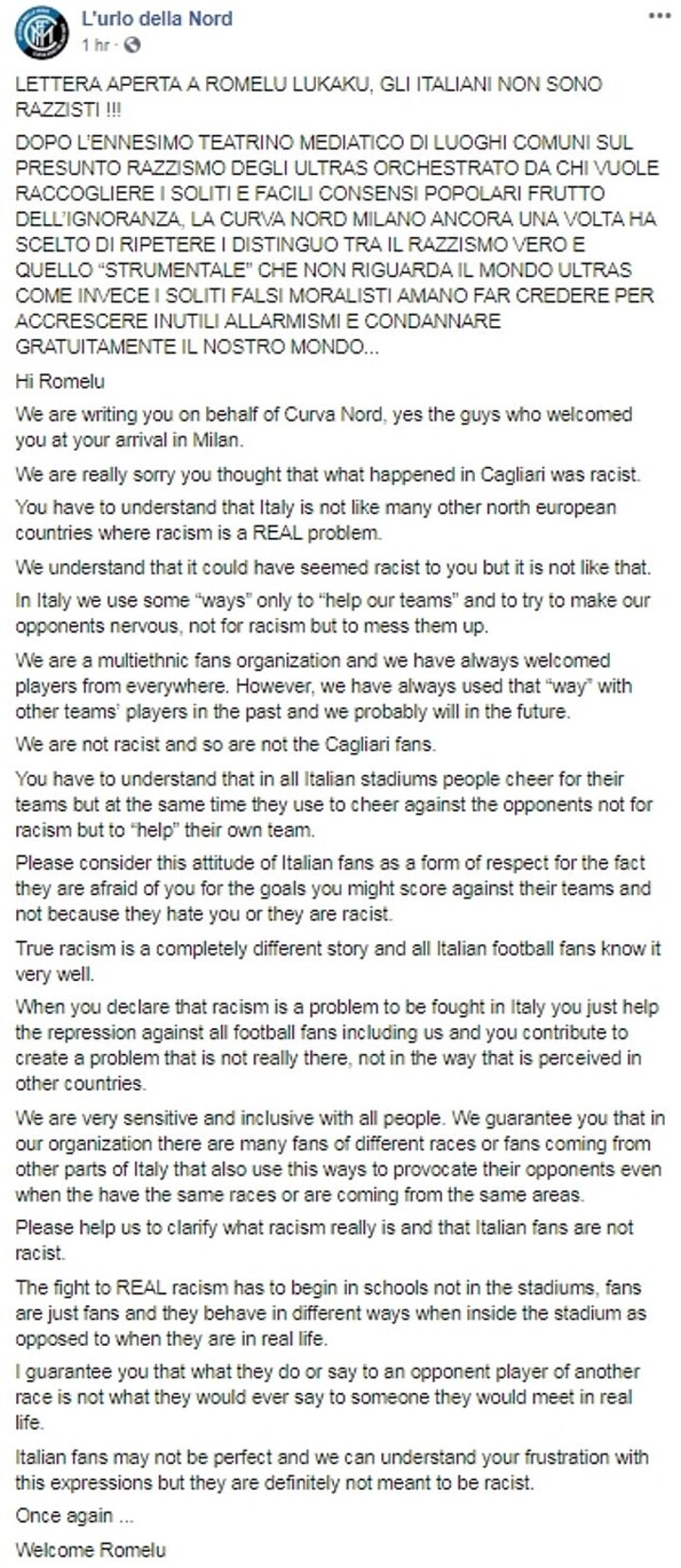681x1568 pixels.
Task: Click paragraph beginning 'Please consider this attitude'
Action: pyautogui.click(x=333, y=888)
